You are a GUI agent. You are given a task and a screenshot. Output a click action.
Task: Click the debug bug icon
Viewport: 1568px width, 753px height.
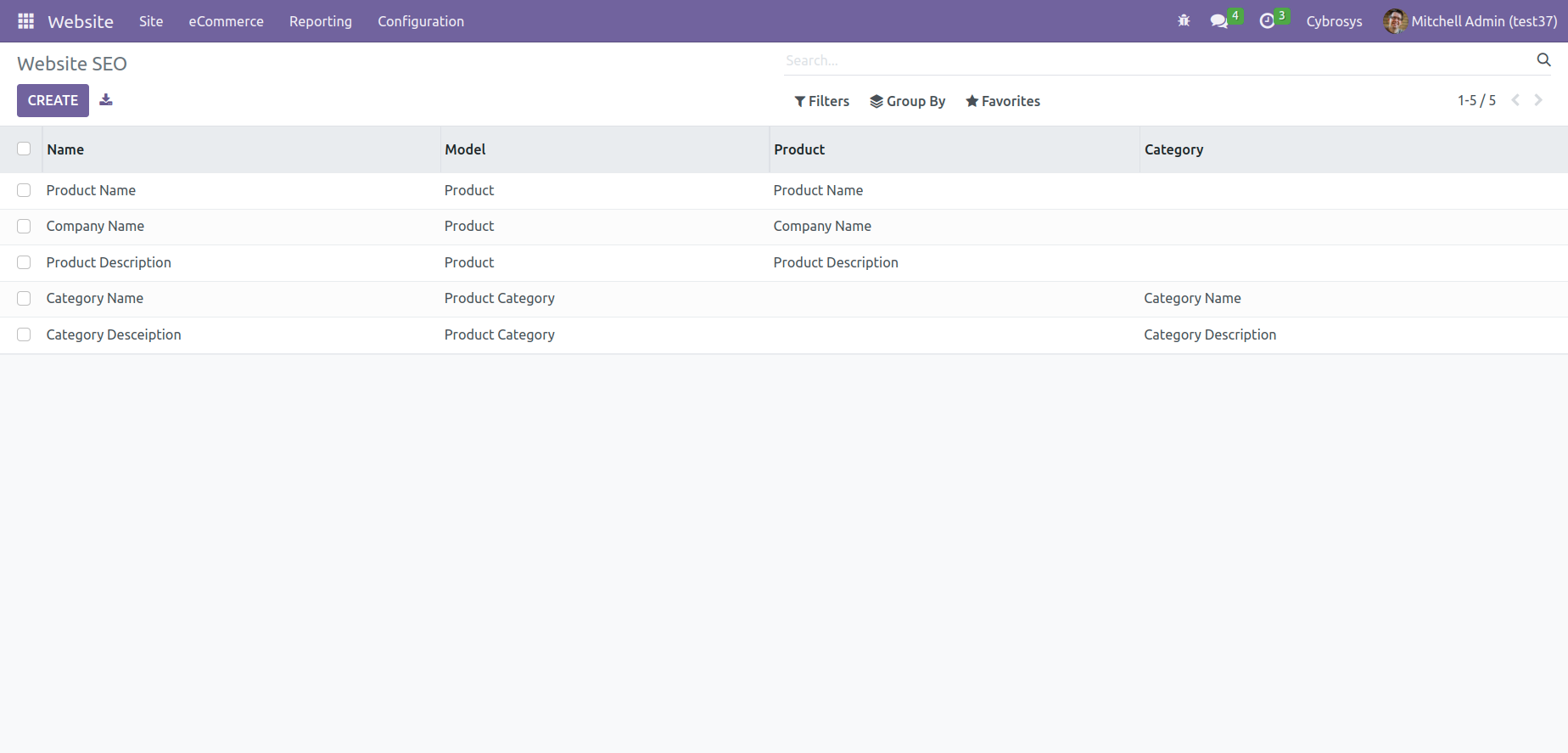point(1184,21)
